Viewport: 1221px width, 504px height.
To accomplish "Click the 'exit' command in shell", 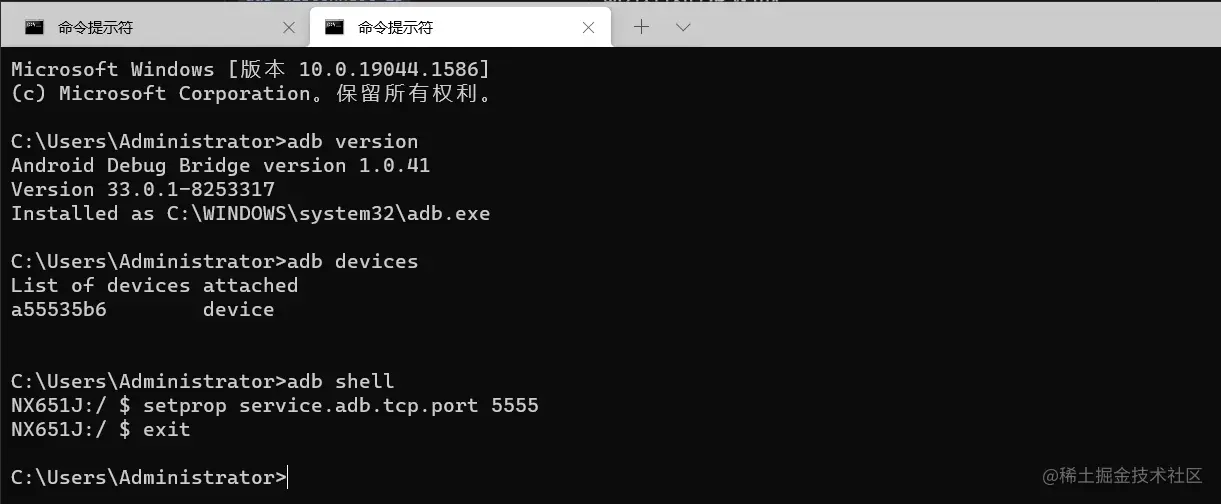I will (166, 429).
